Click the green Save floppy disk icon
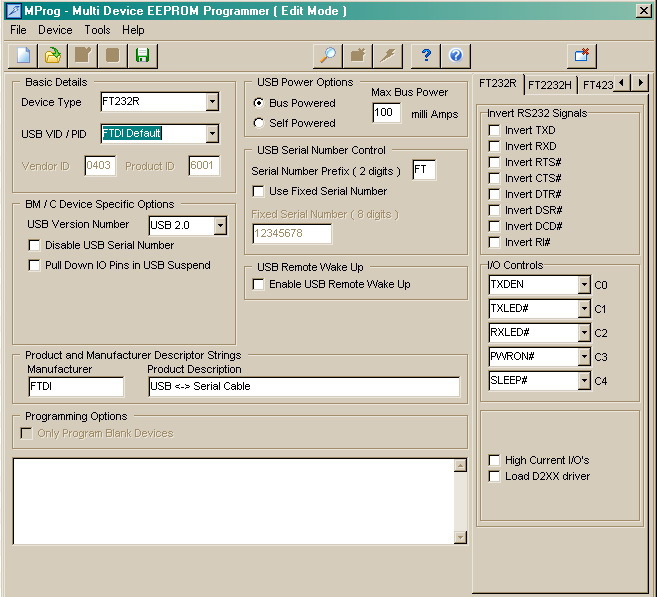This screenshot has height=597, width=657. [x=142, y=55]
